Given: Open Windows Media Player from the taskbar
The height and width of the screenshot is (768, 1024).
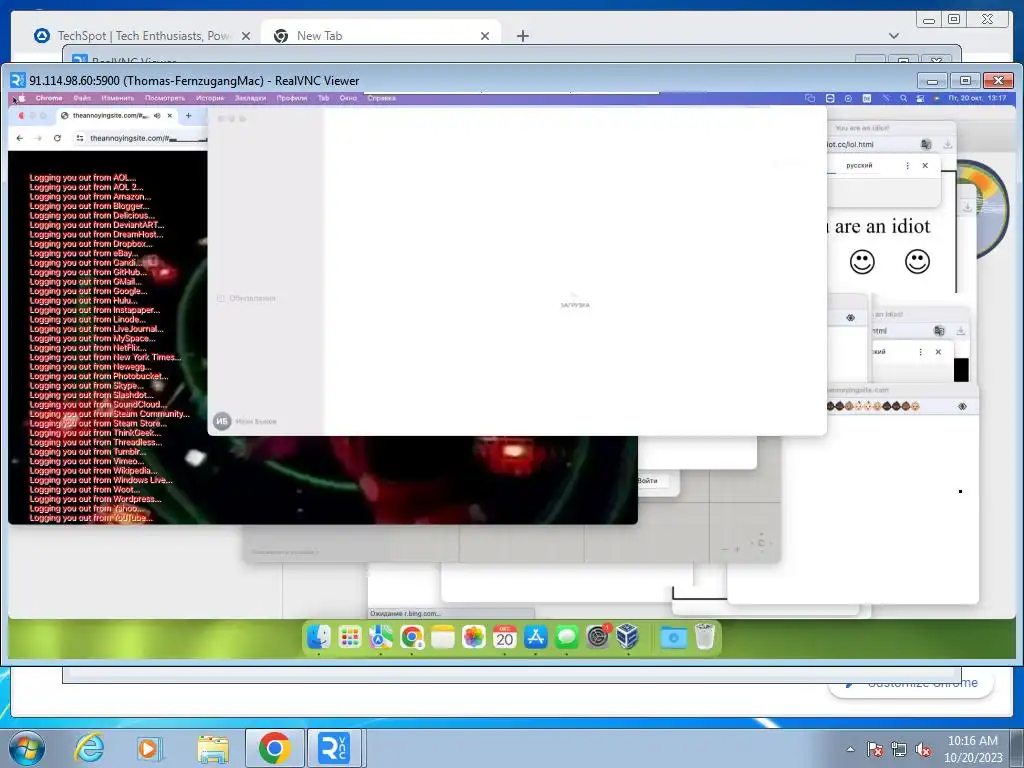Looking at the screenshot, I should click(150, 748).
